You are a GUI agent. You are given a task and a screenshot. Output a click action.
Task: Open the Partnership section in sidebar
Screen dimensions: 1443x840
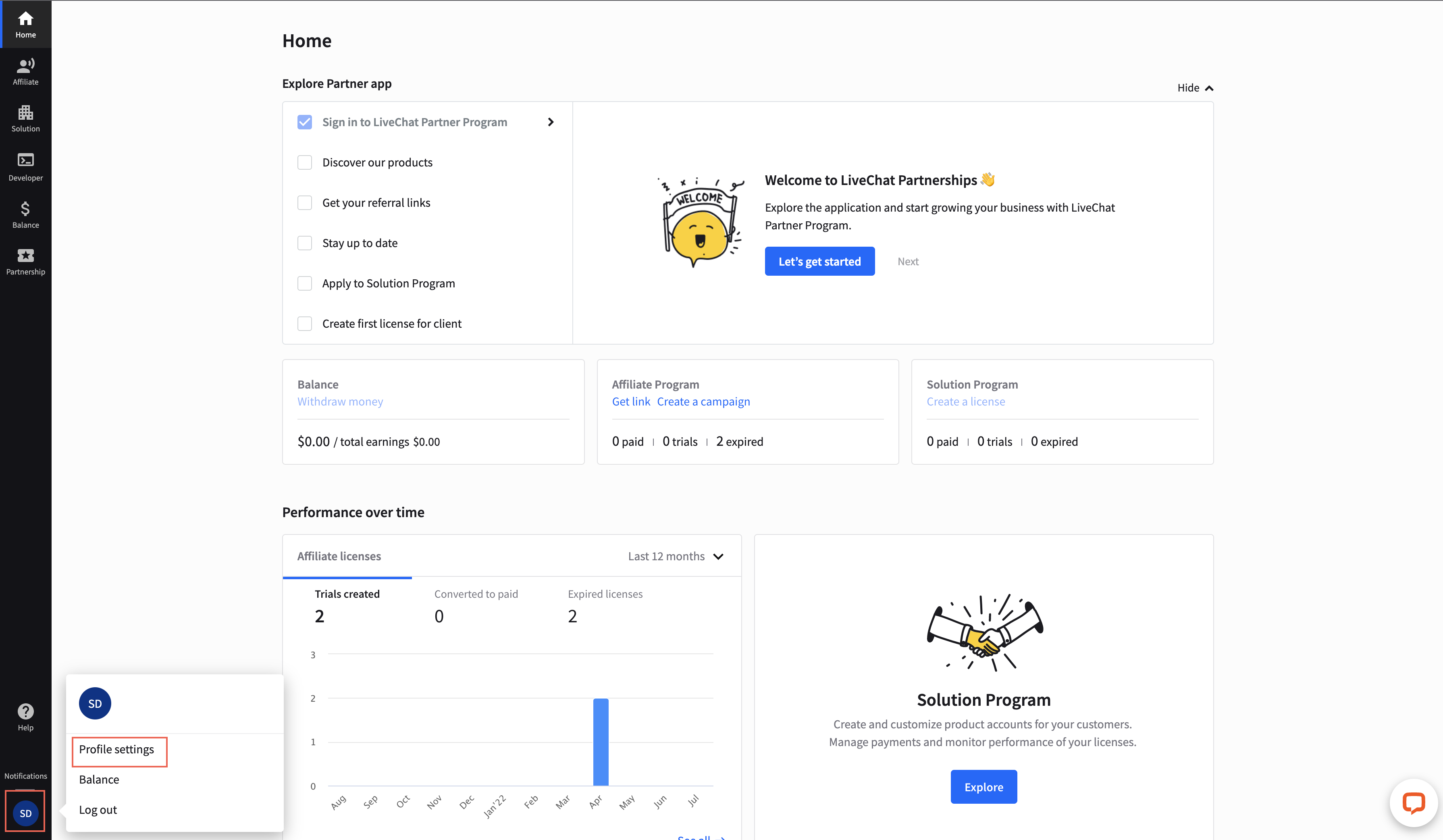click(26, 262)
